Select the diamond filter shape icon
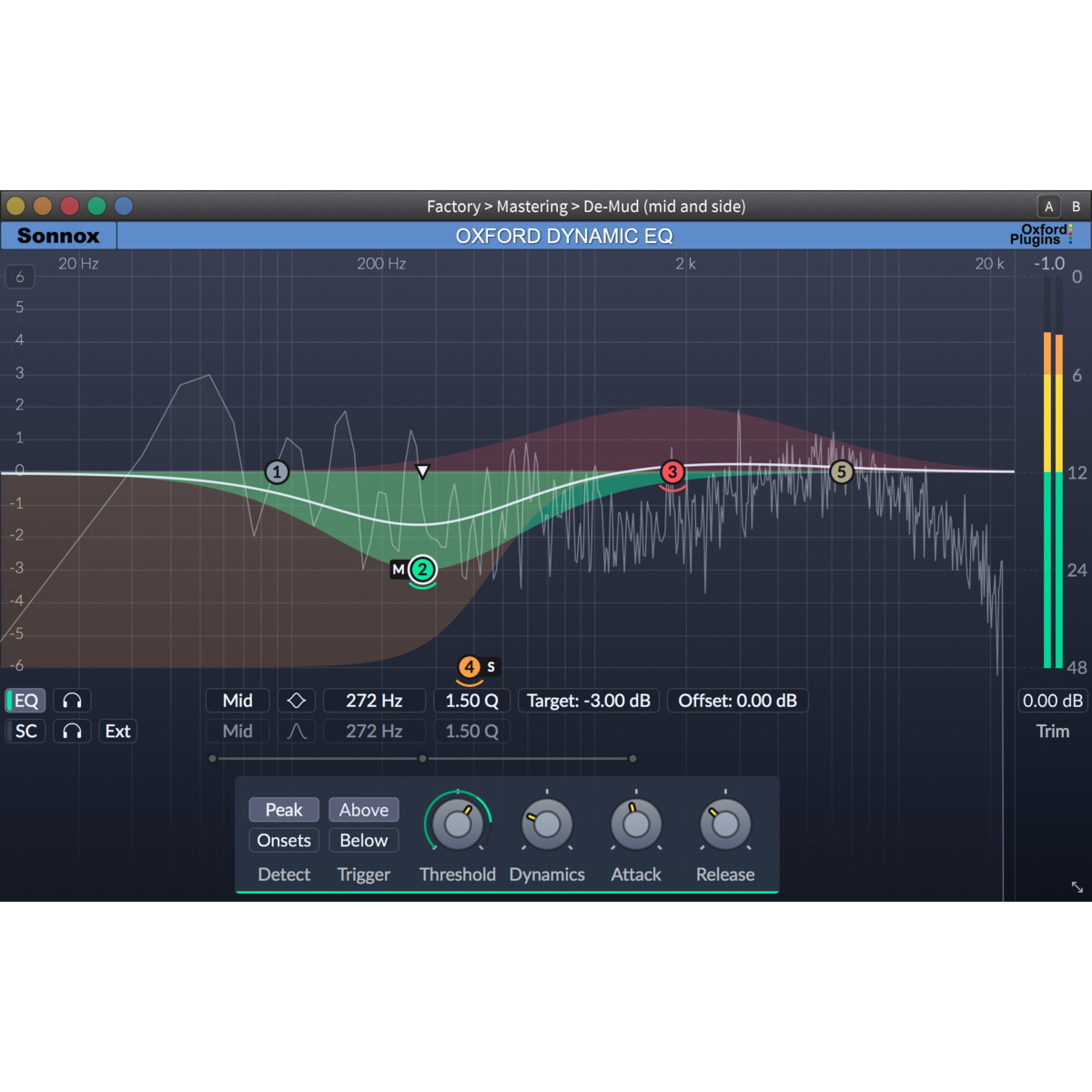 click(x=297, y=700)
